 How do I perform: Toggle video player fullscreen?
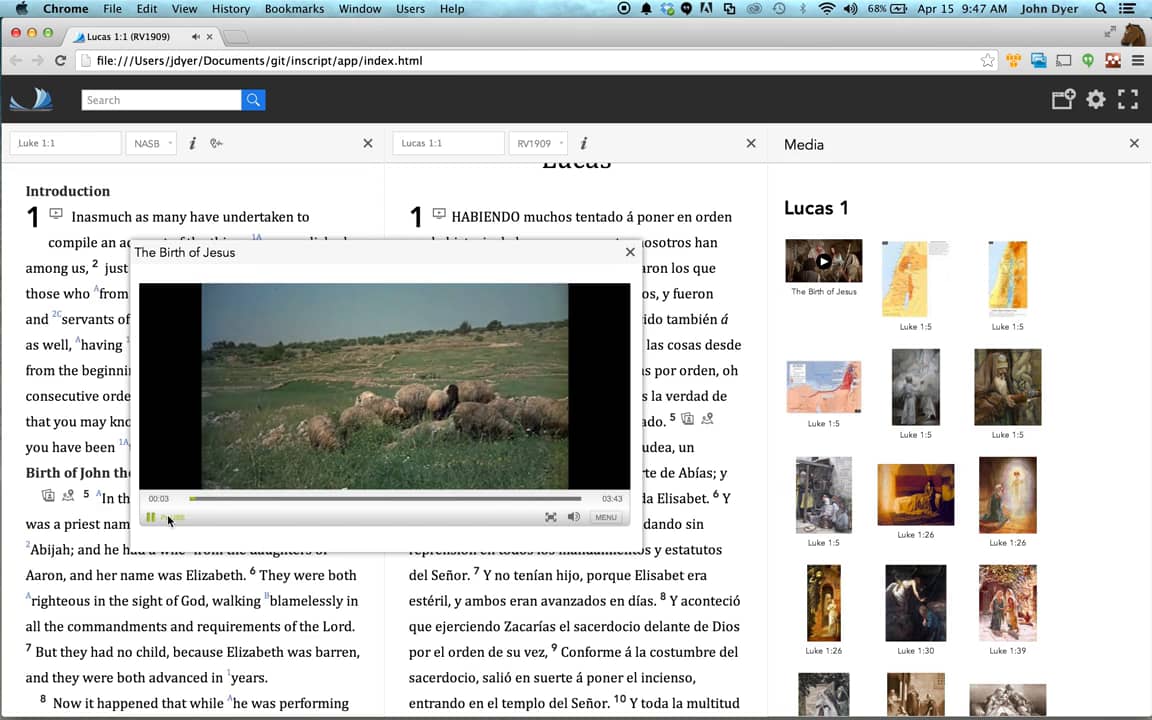click(x=551, y=517)
